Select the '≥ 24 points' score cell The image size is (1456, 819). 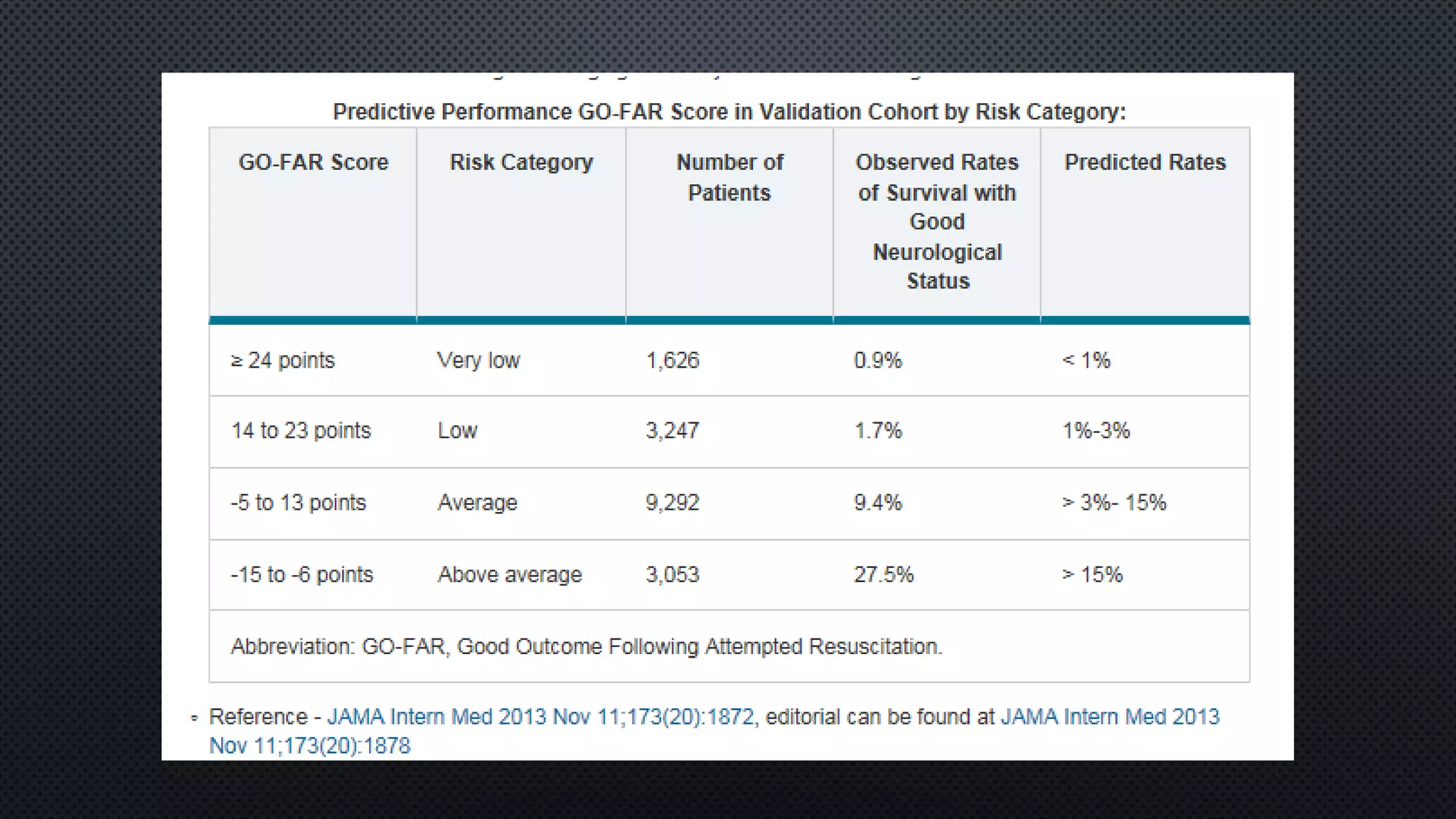click(x=283, y=360)
